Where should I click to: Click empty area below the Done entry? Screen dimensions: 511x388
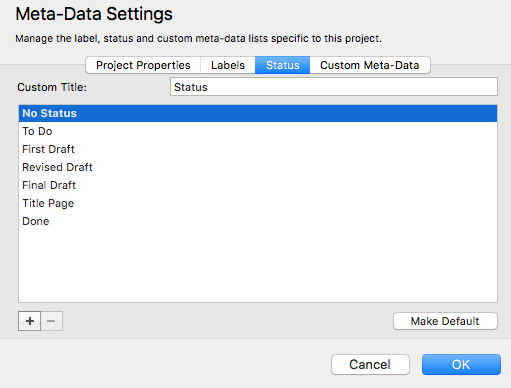[x=258, y=266]
